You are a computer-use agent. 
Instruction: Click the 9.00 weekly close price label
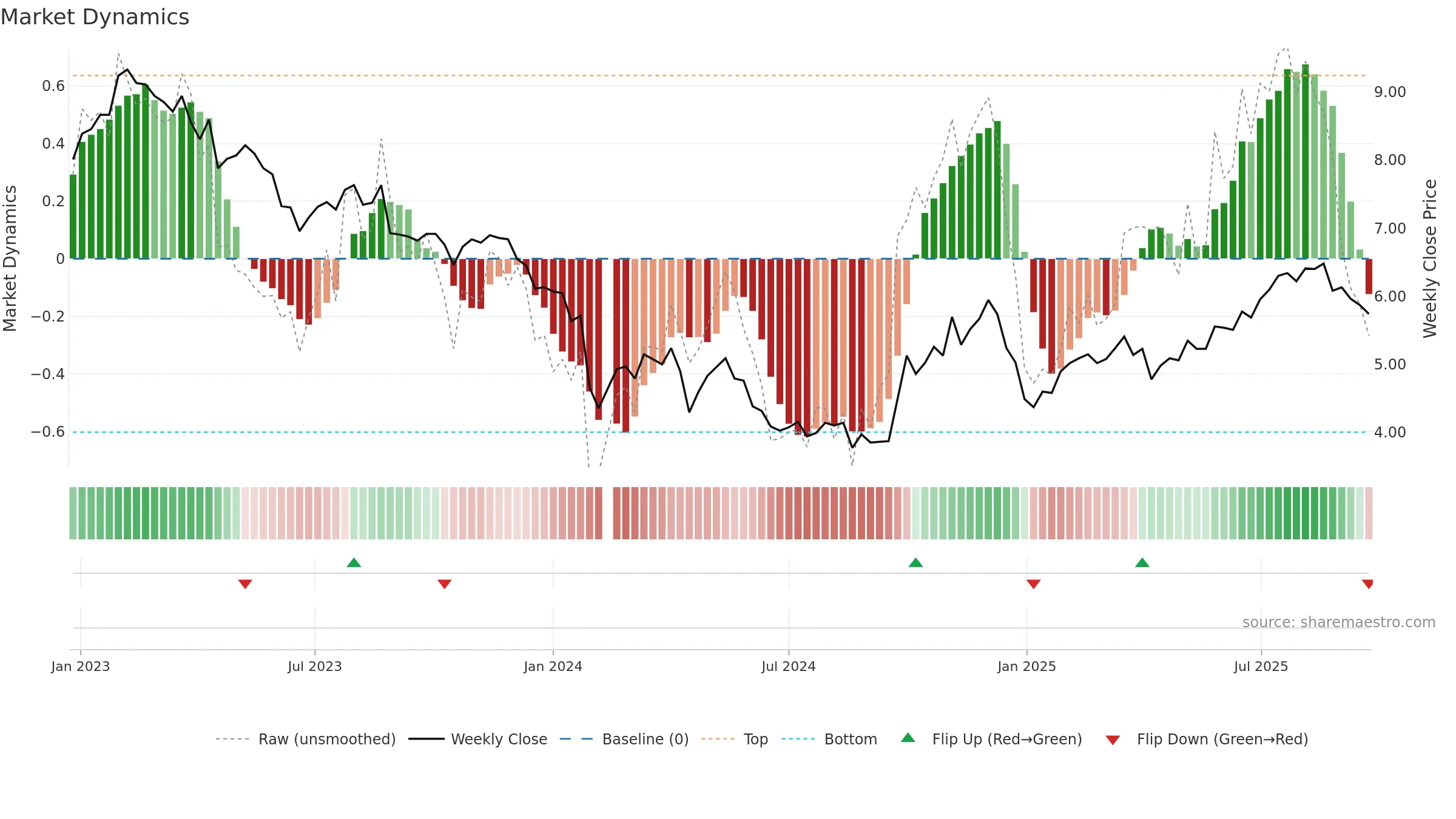tap(1390, 92)
